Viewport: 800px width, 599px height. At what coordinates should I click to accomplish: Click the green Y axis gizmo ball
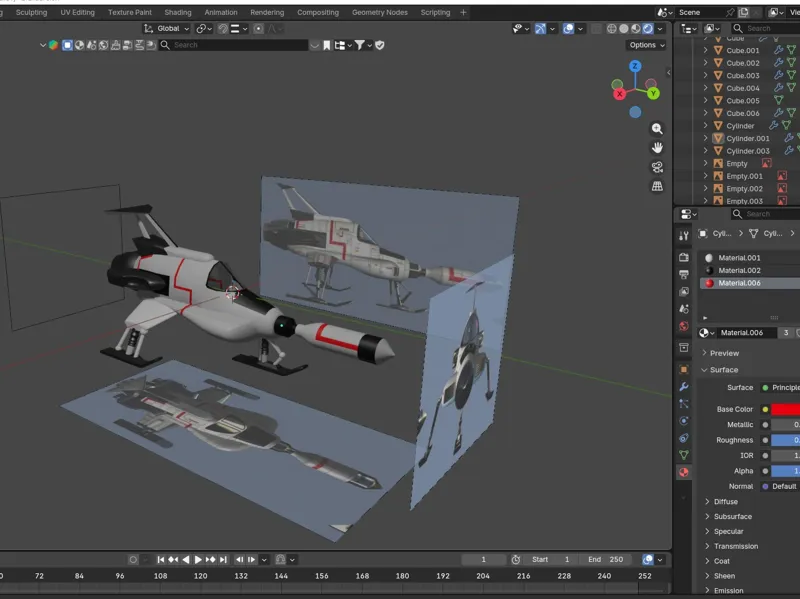click(x=653, y=93)
